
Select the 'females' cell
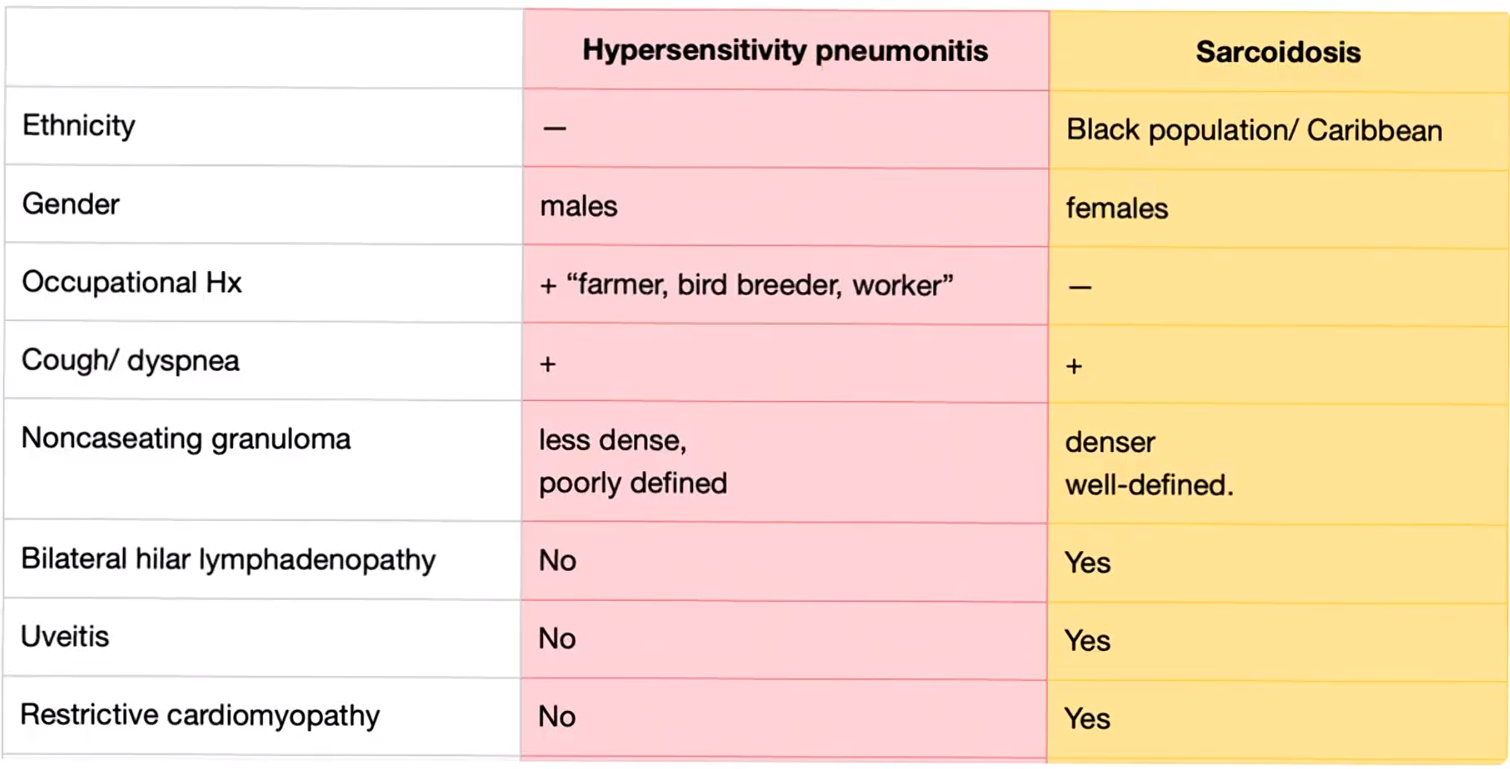coord(1279,207)
